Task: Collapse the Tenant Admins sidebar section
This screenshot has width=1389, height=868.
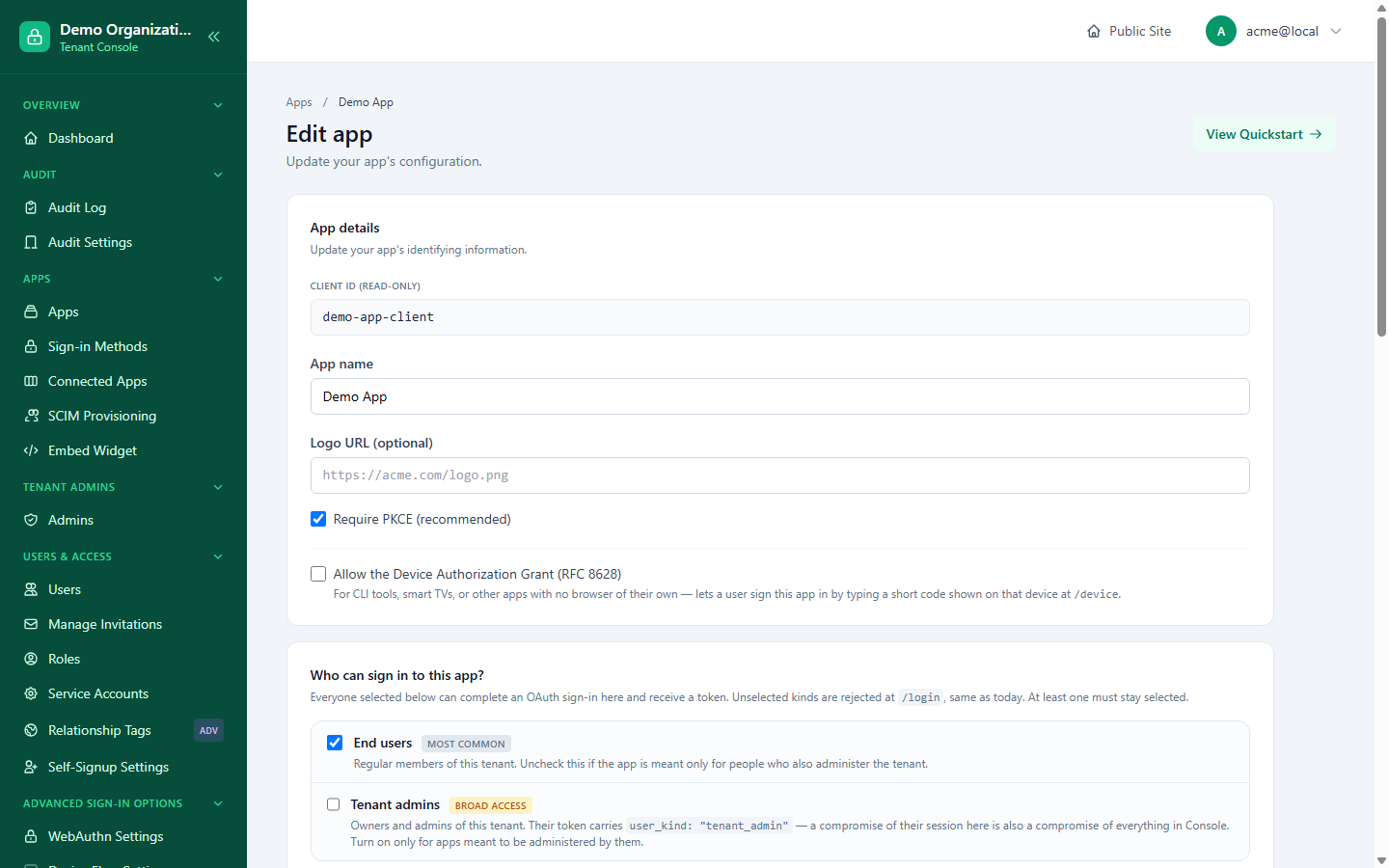Action: (218, 487)
